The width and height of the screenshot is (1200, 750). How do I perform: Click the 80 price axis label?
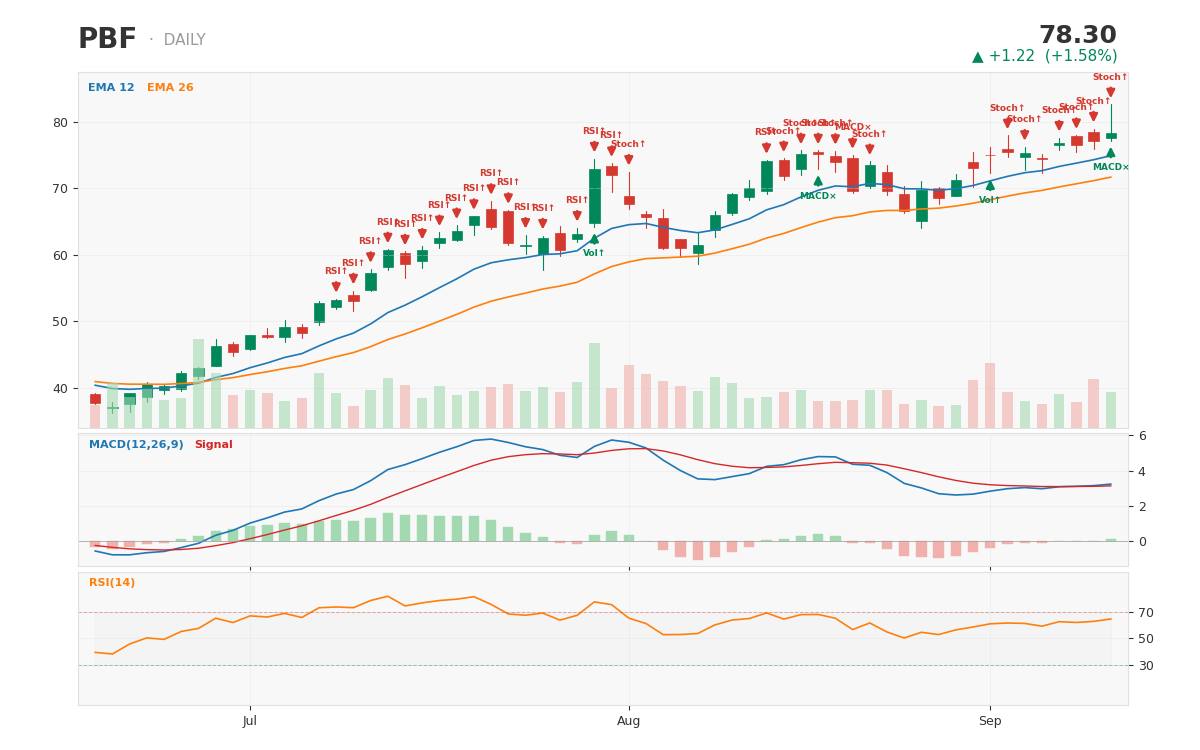pos(61,123)
